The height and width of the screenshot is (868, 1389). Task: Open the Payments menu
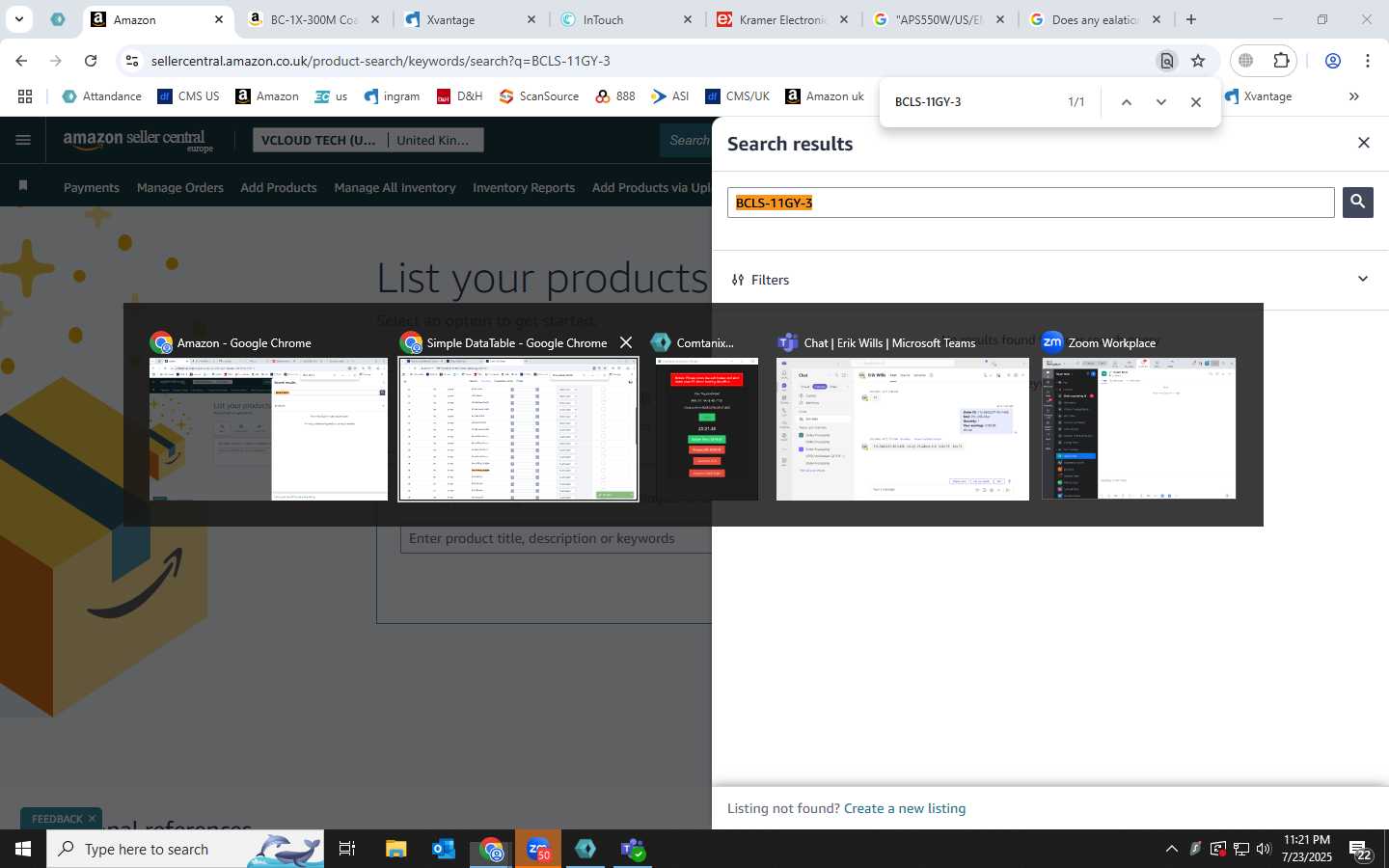92,187
